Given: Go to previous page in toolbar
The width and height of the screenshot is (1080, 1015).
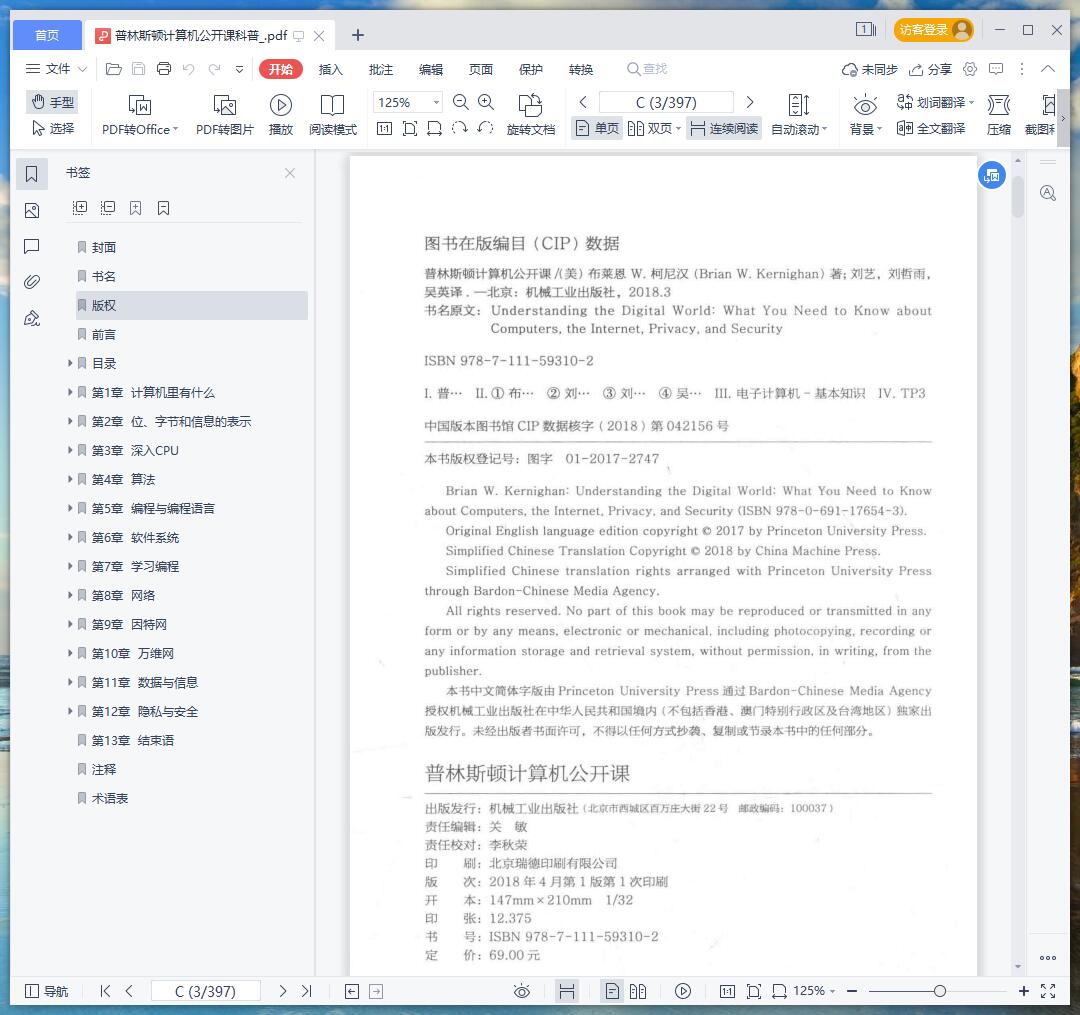Looking at the screenshot, I should coord(583,103).
